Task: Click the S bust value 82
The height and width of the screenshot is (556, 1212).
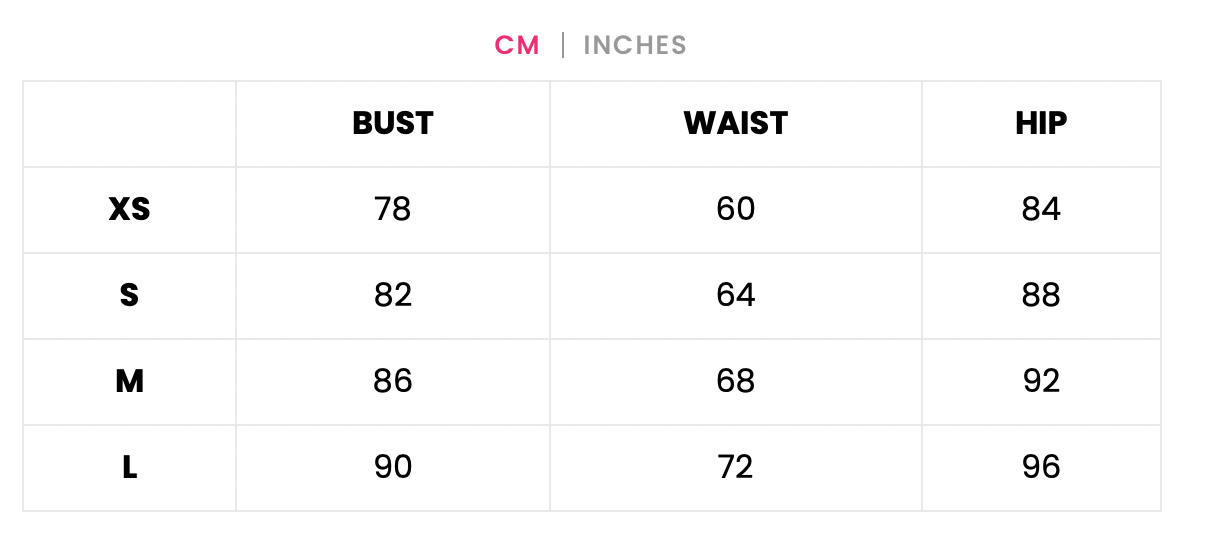Action: click(x=393, y=295)
